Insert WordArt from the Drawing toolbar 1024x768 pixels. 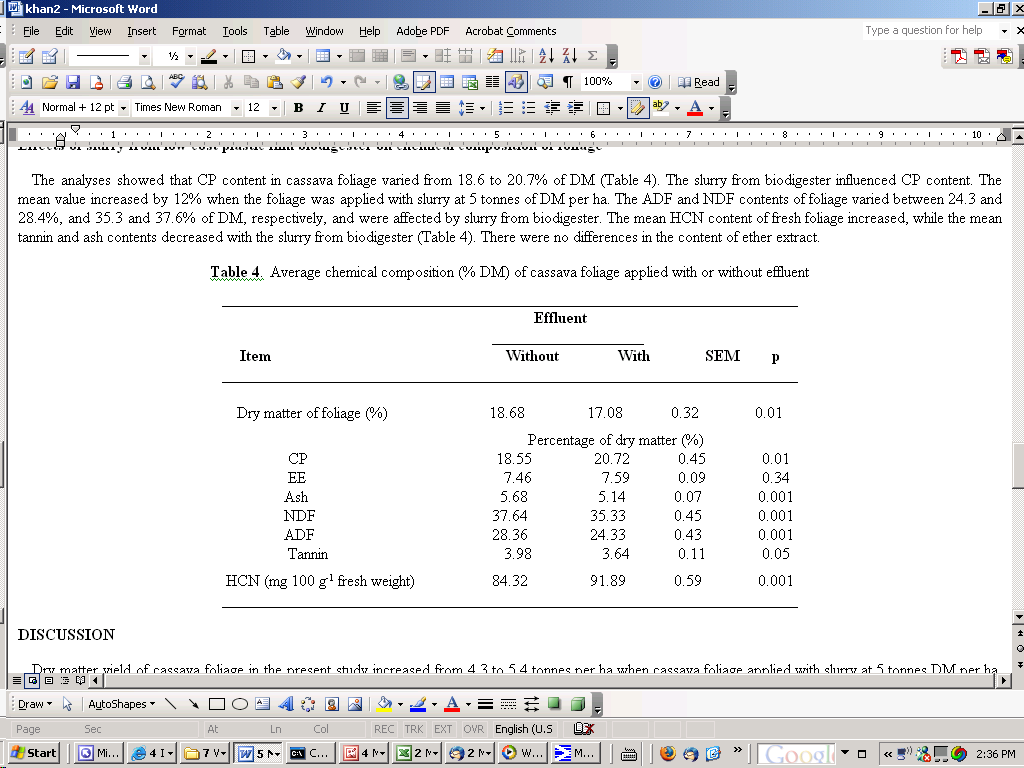[x=285, y=704]
